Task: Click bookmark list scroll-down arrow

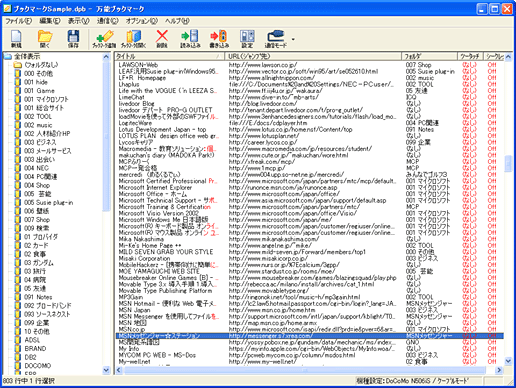Action: pyautogui.click(x=508, y=361)
